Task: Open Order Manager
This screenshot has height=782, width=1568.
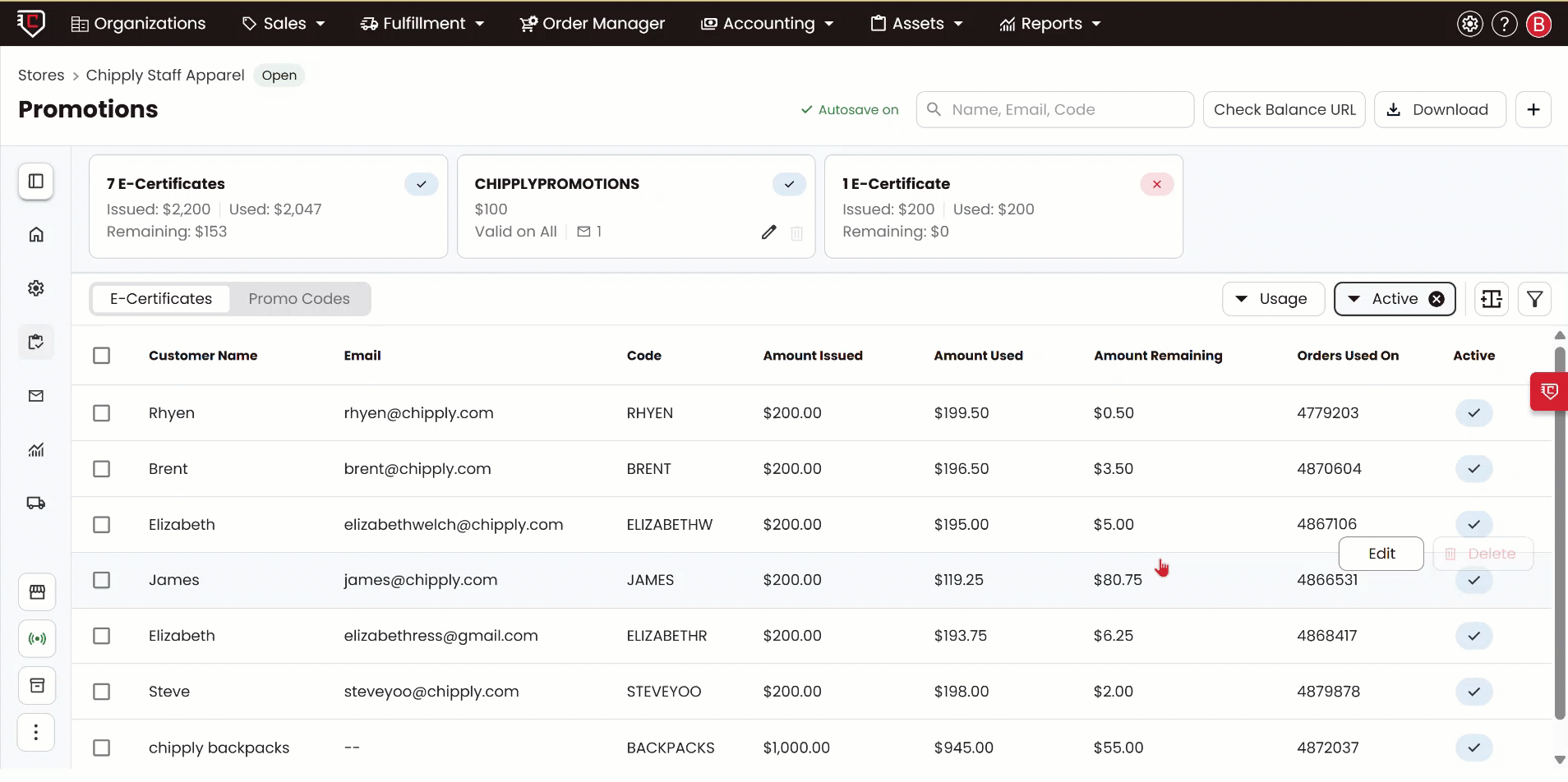Action: tap(593, 24)
